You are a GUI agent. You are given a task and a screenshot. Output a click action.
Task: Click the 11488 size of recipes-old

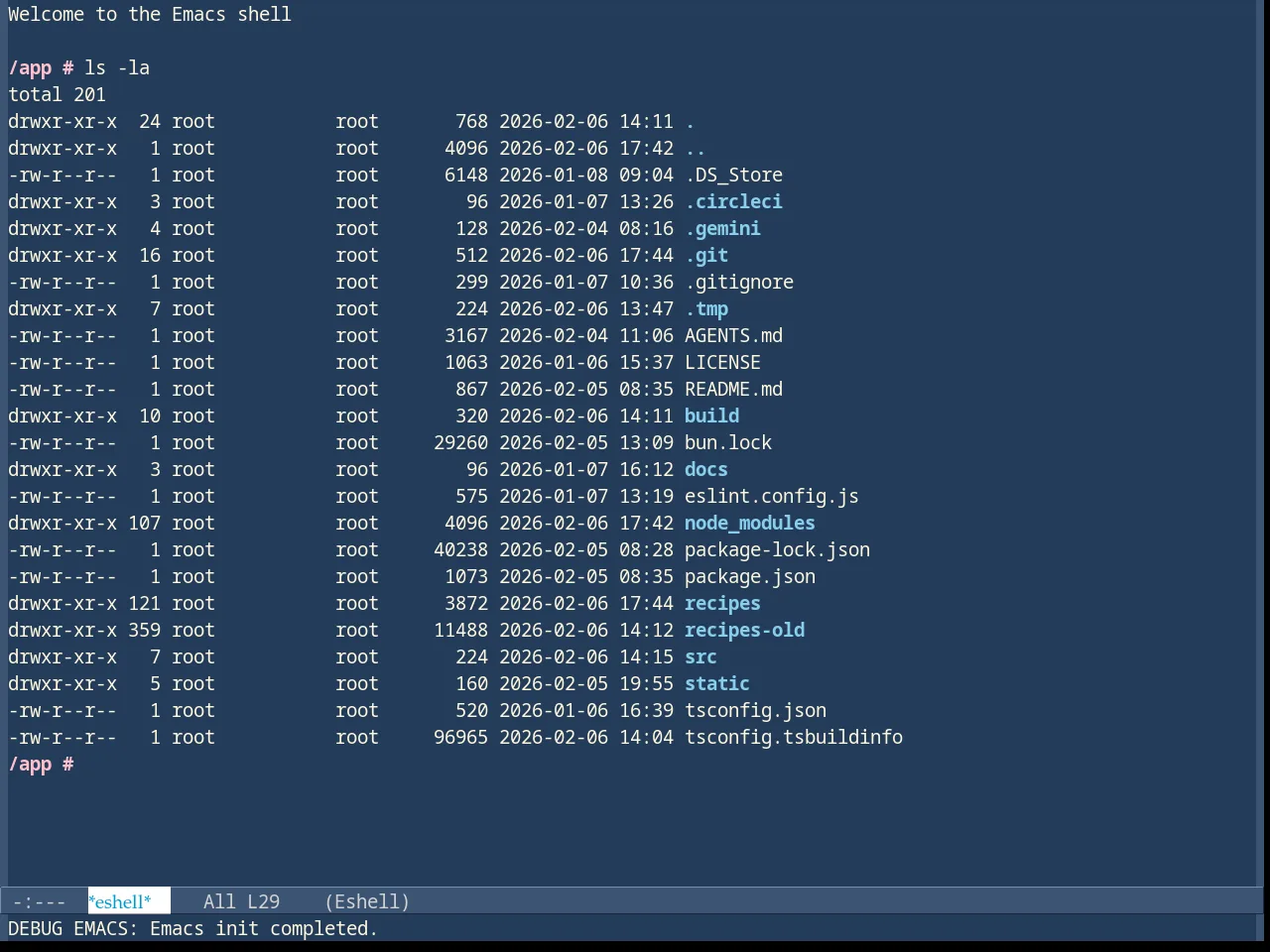460,630
